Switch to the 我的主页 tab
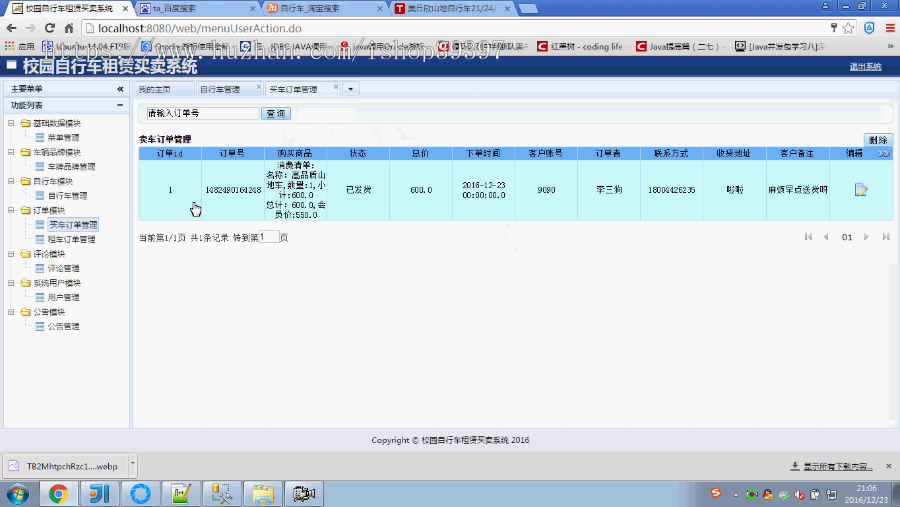 point(155,90)
